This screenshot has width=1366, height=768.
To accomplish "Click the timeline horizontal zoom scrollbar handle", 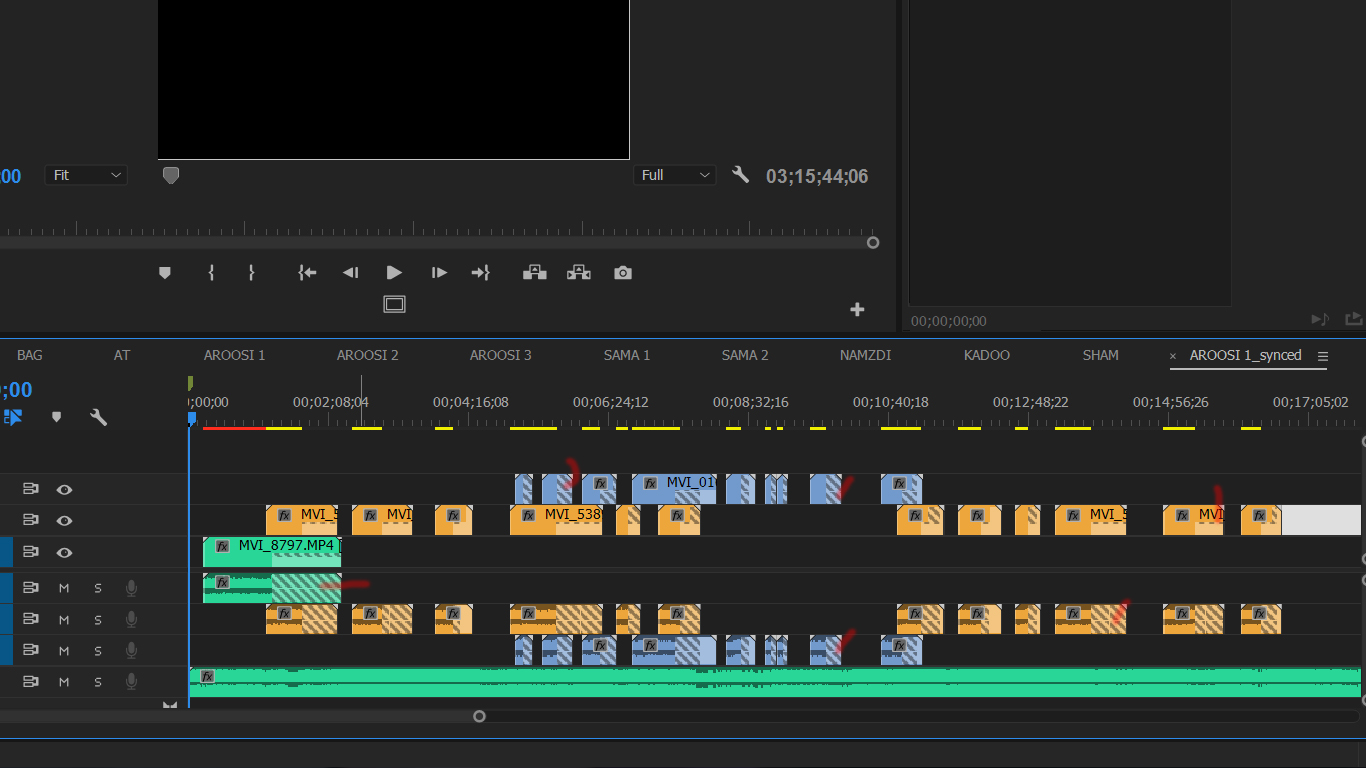I will 479,716.
